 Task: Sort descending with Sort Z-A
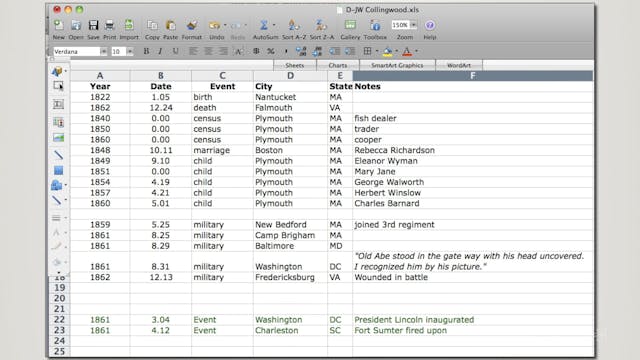[x=321, y=25]
